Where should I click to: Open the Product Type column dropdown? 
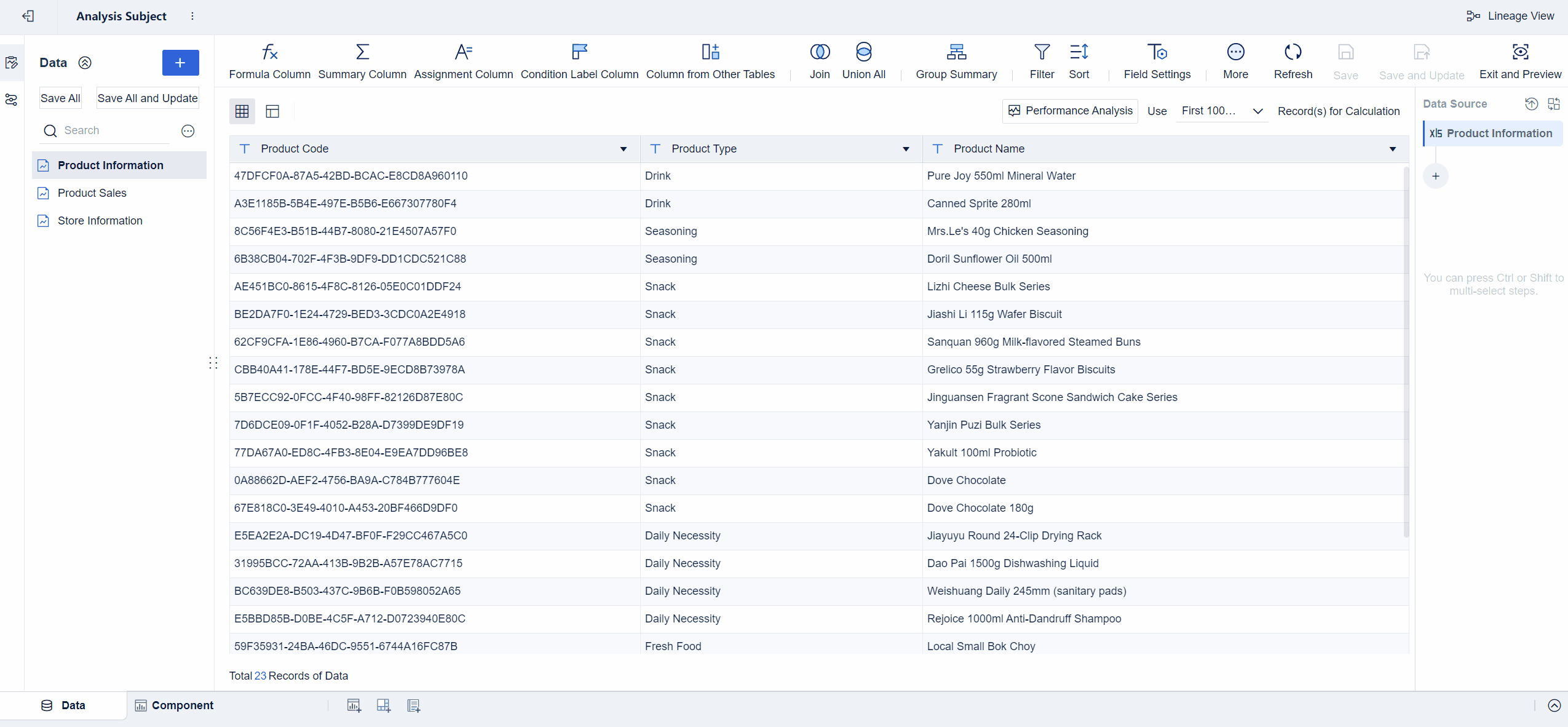tap(906, 149)
